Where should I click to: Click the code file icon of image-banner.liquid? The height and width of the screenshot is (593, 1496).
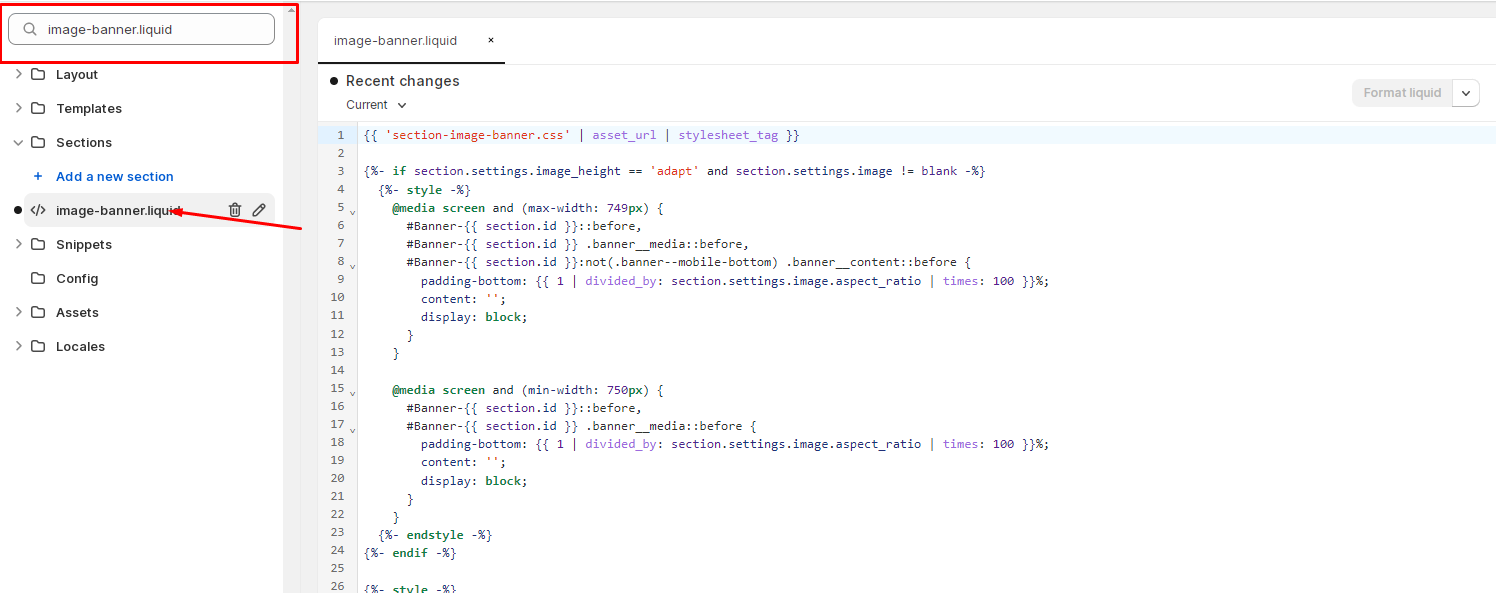(x=38, y=210)
